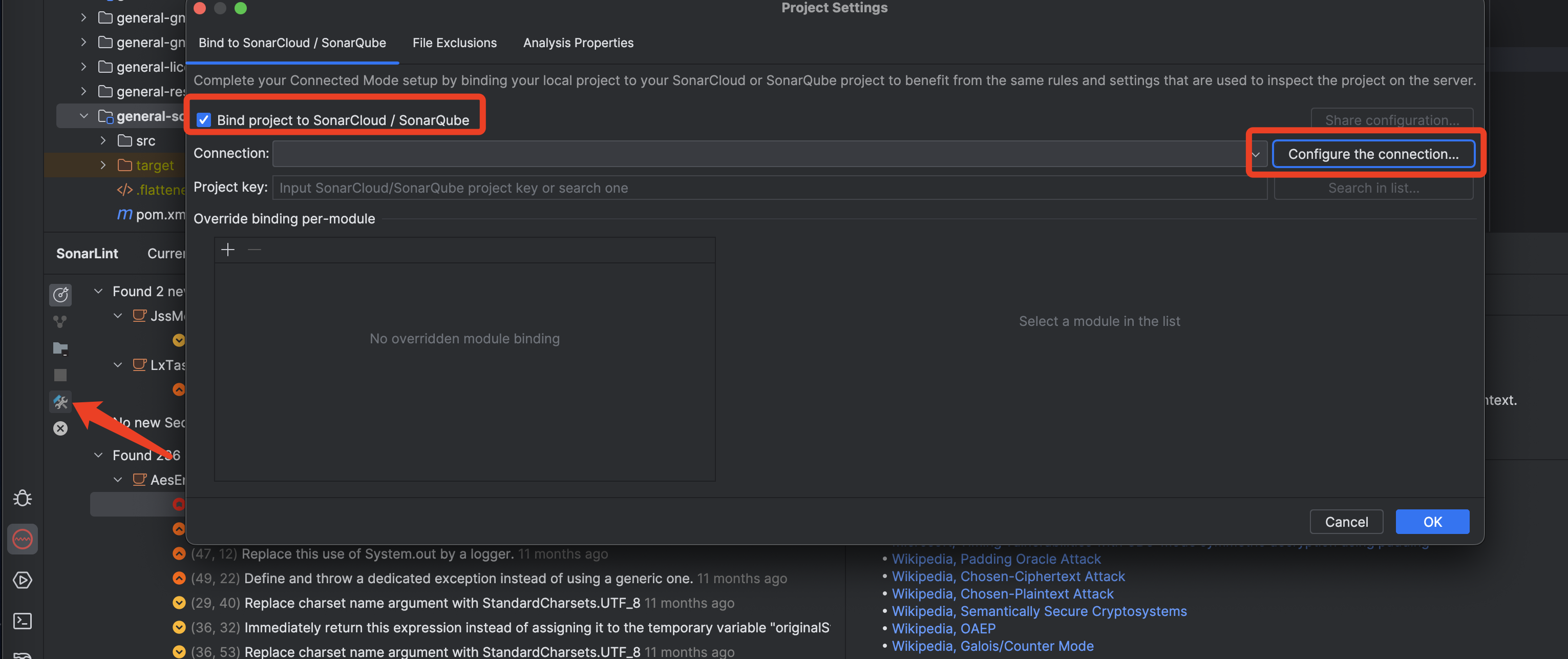The height and width of the screenshot is (659, 1568).
Task: Click the analyze all project files icon
Action: [x=60, y=348]
